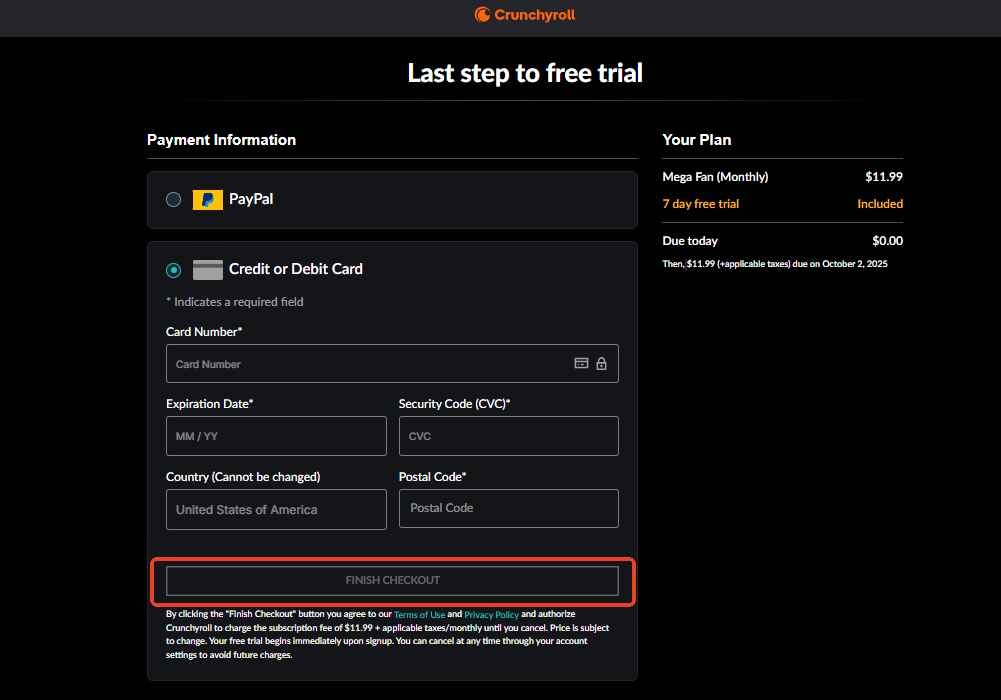Screen dimensions: 1001x700
Task: Click the PayPal payment option label
Action: pyautogui.click(x=251, y=199)
